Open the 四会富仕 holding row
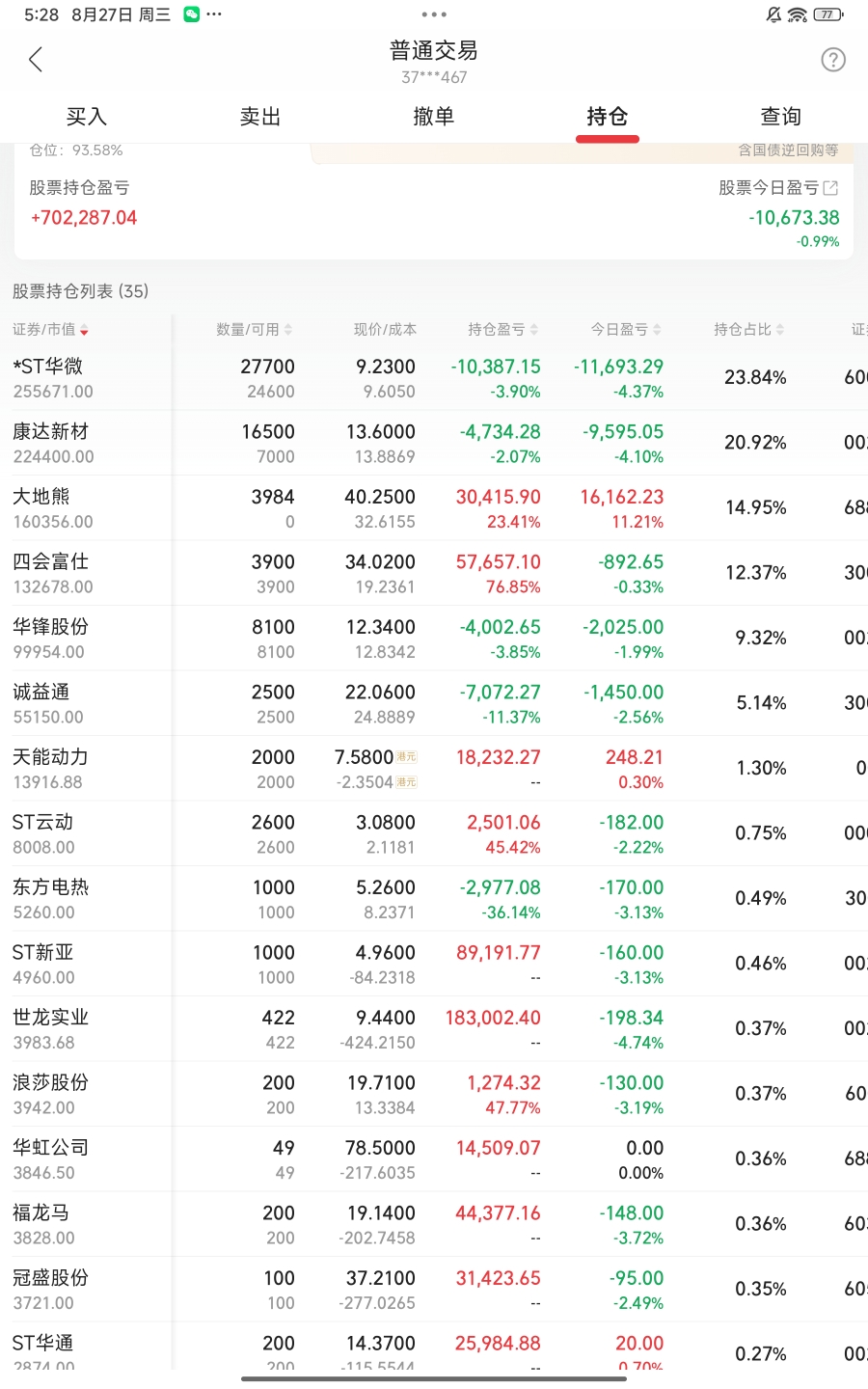 click(x=434, y=573)
